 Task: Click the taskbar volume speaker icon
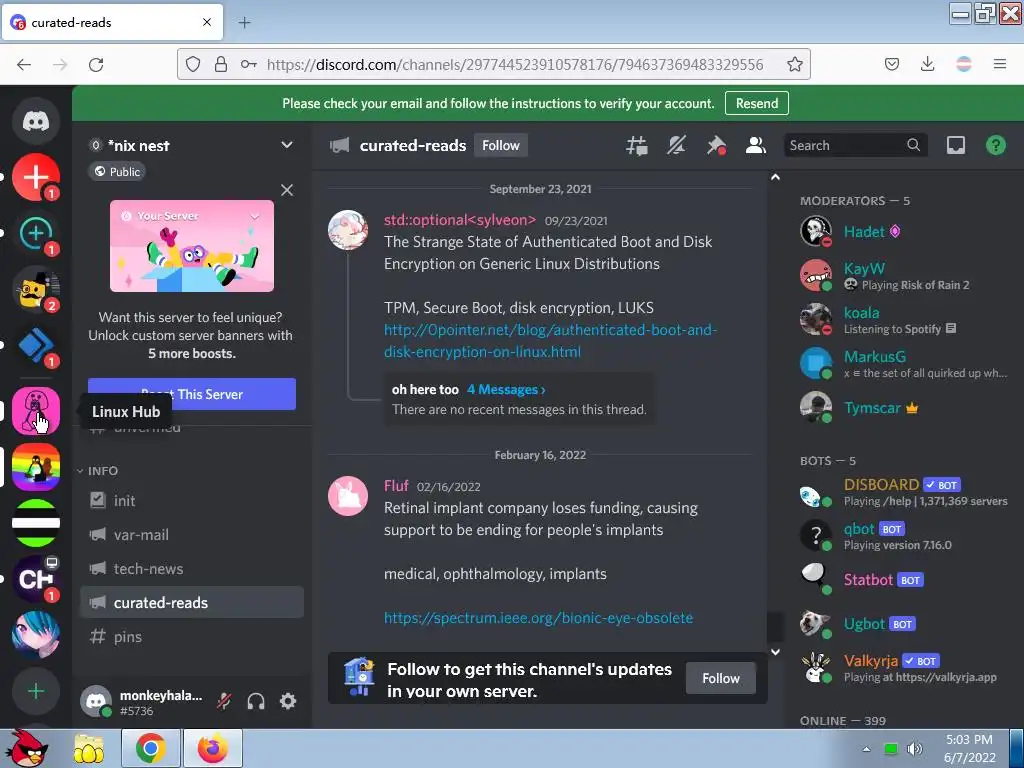(x=915, y=749)
